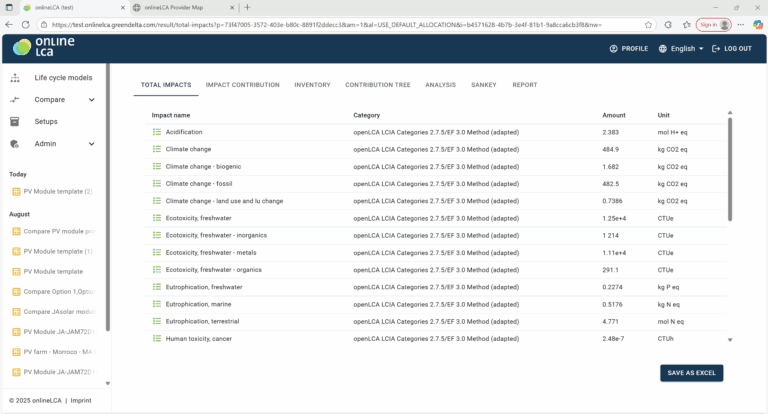The image size is (768, 414).
Task: Click the Life cycle models sidebar icon
Action: click(x=14, y=77)
